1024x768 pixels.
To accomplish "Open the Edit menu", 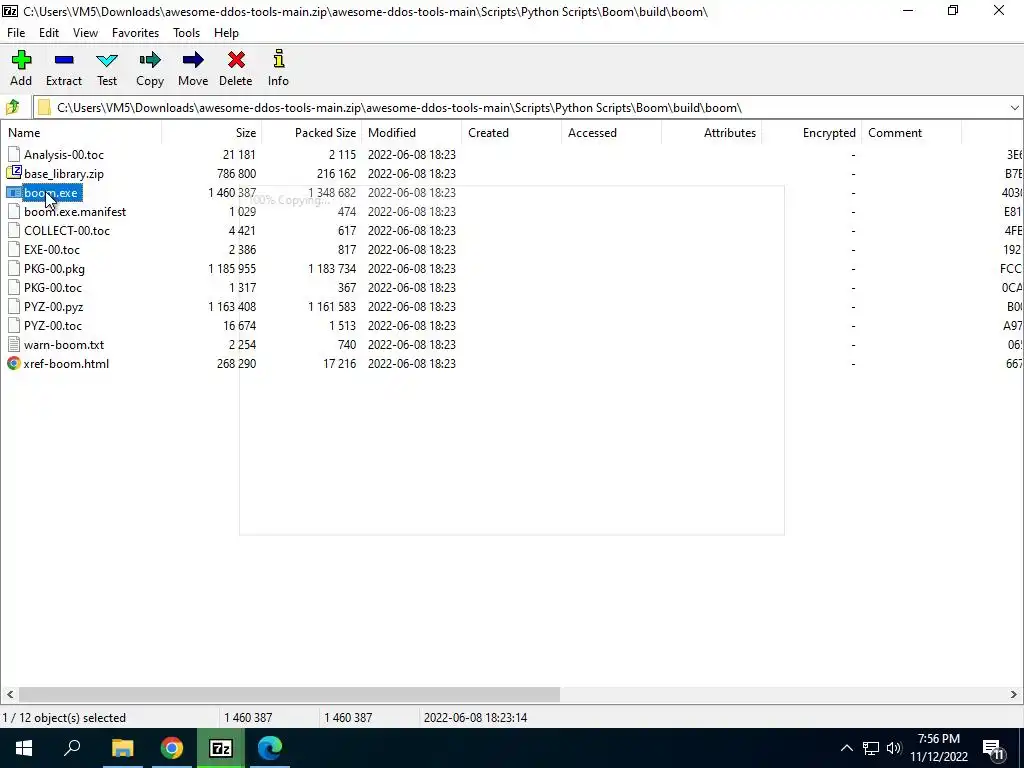I will [49, 33].
